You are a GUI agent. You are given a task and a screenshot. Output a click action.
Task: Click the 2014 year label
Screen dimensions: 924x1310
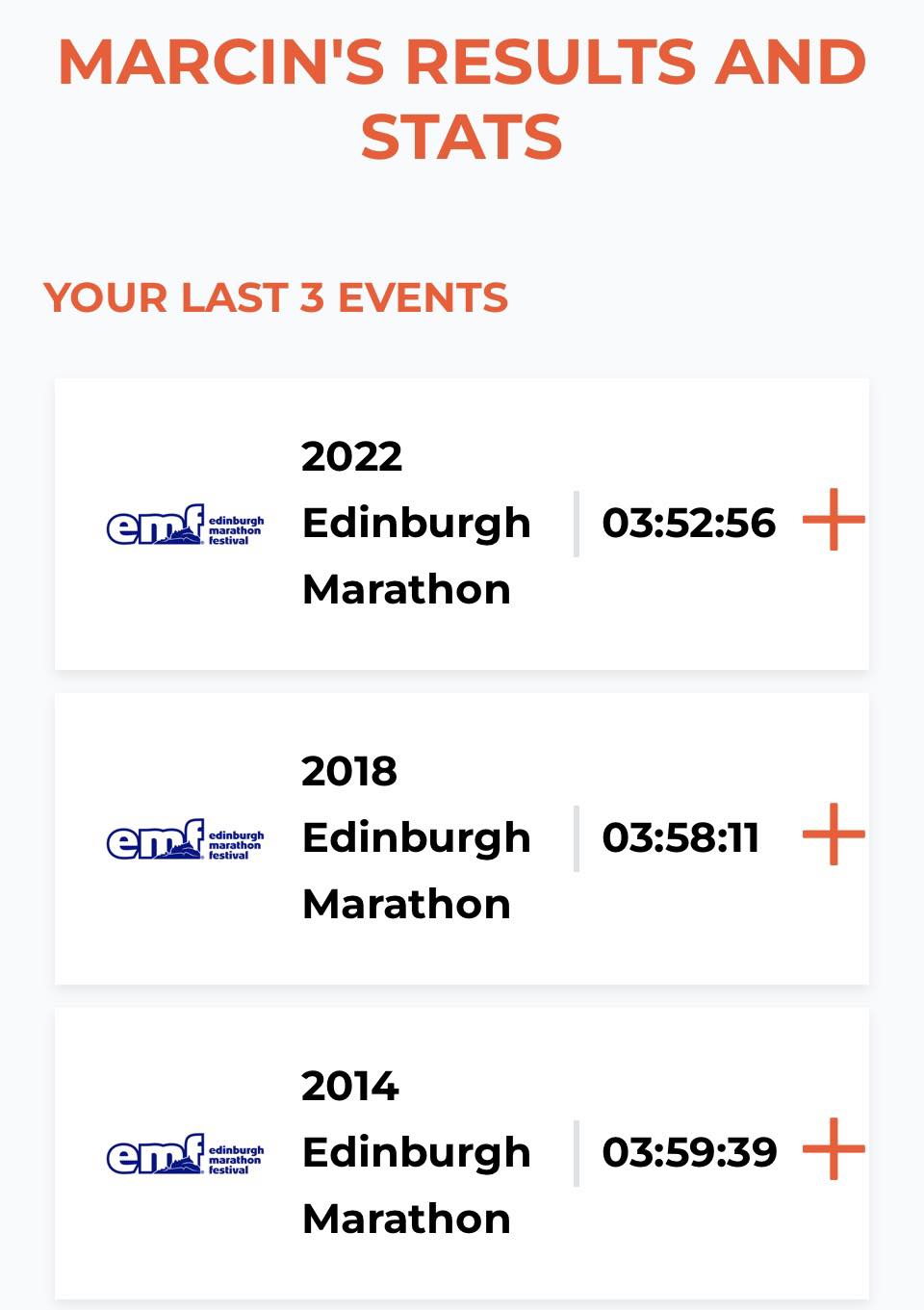point(349,1087)
